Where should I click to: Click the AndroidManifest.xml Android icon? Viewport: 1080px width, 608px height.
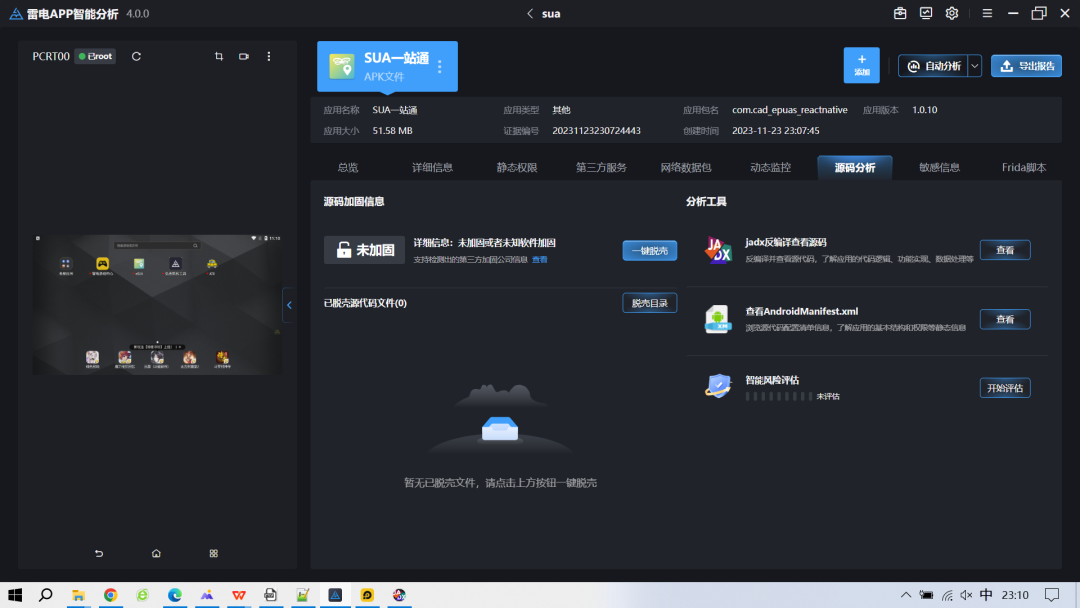click(x=718, y=319)
